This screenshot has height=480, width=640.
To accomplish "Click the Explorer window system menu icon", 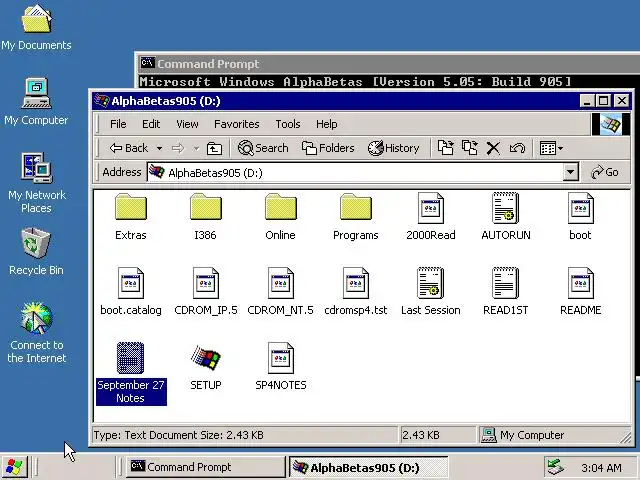I will [102, 101].
